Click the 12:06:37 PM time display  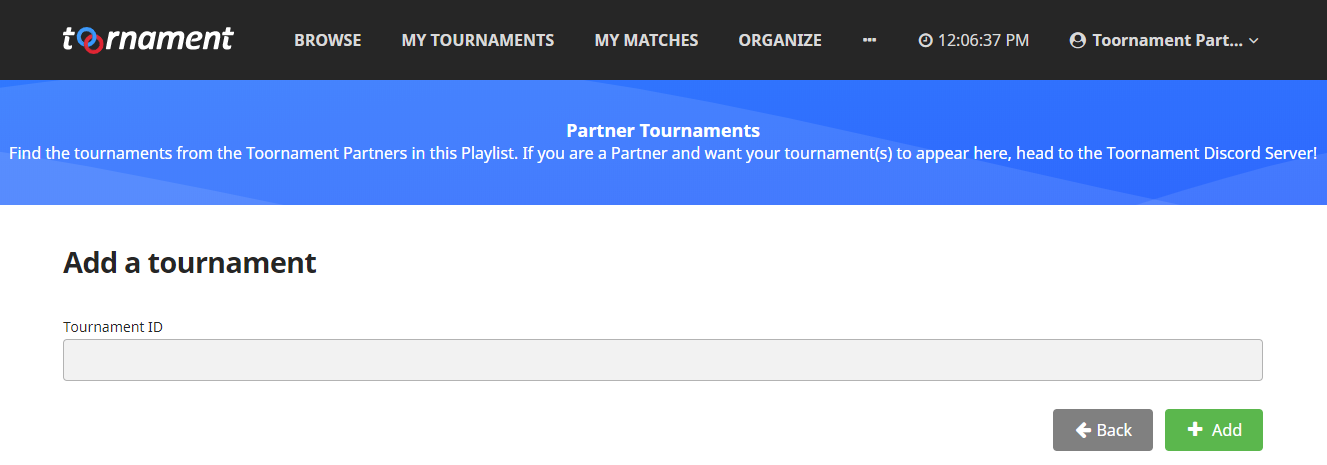click(983, 40)
